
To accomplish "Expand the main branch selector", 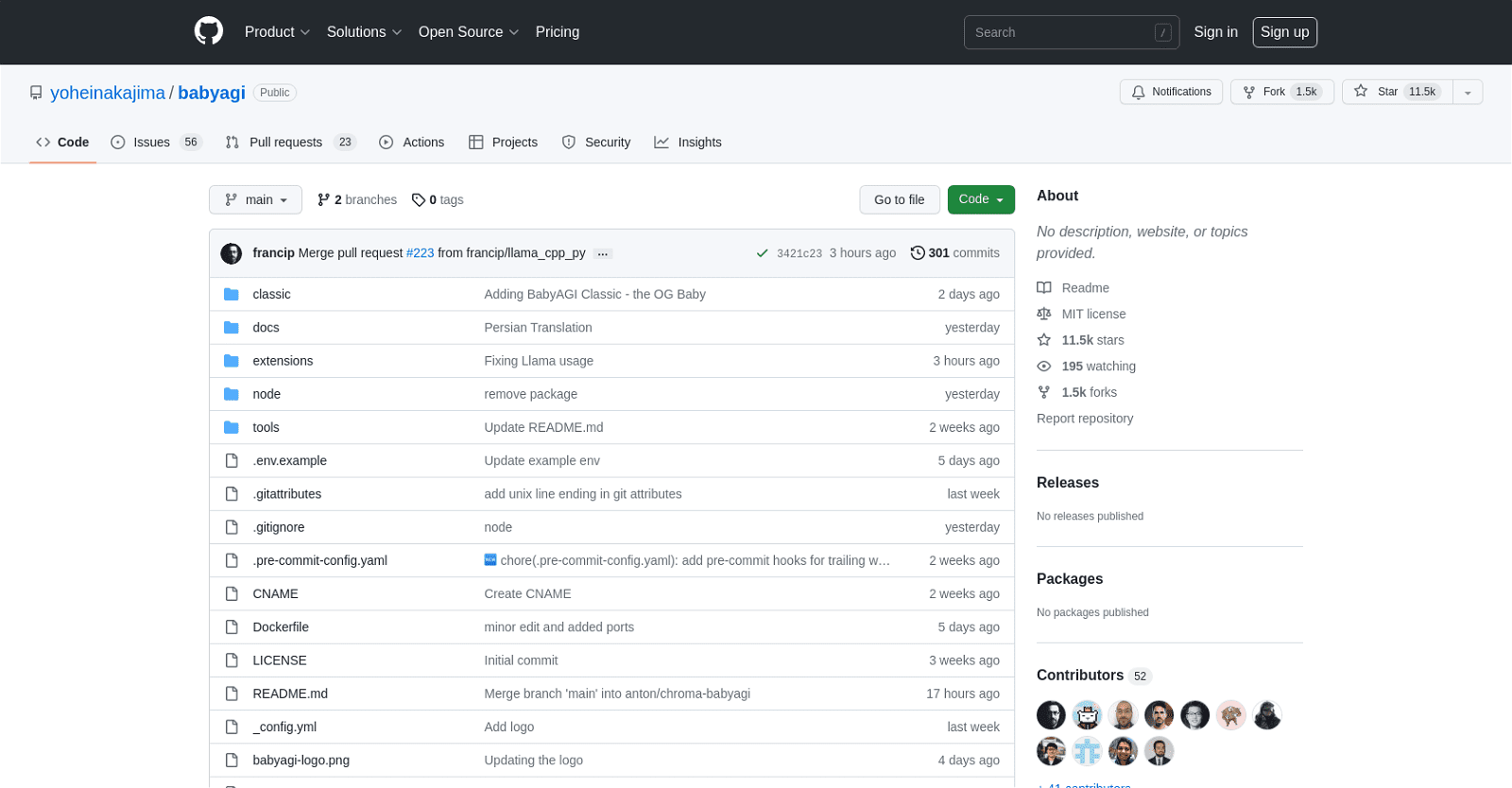I will click(x=255, y=199).
